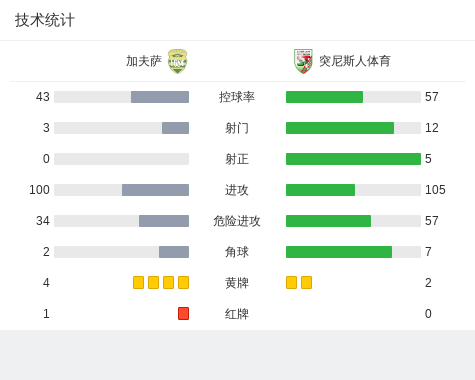Click the green 射正 bar showing 5
Image resolution: width=475 pixels, height=380 pixels.
coord(353,159)
